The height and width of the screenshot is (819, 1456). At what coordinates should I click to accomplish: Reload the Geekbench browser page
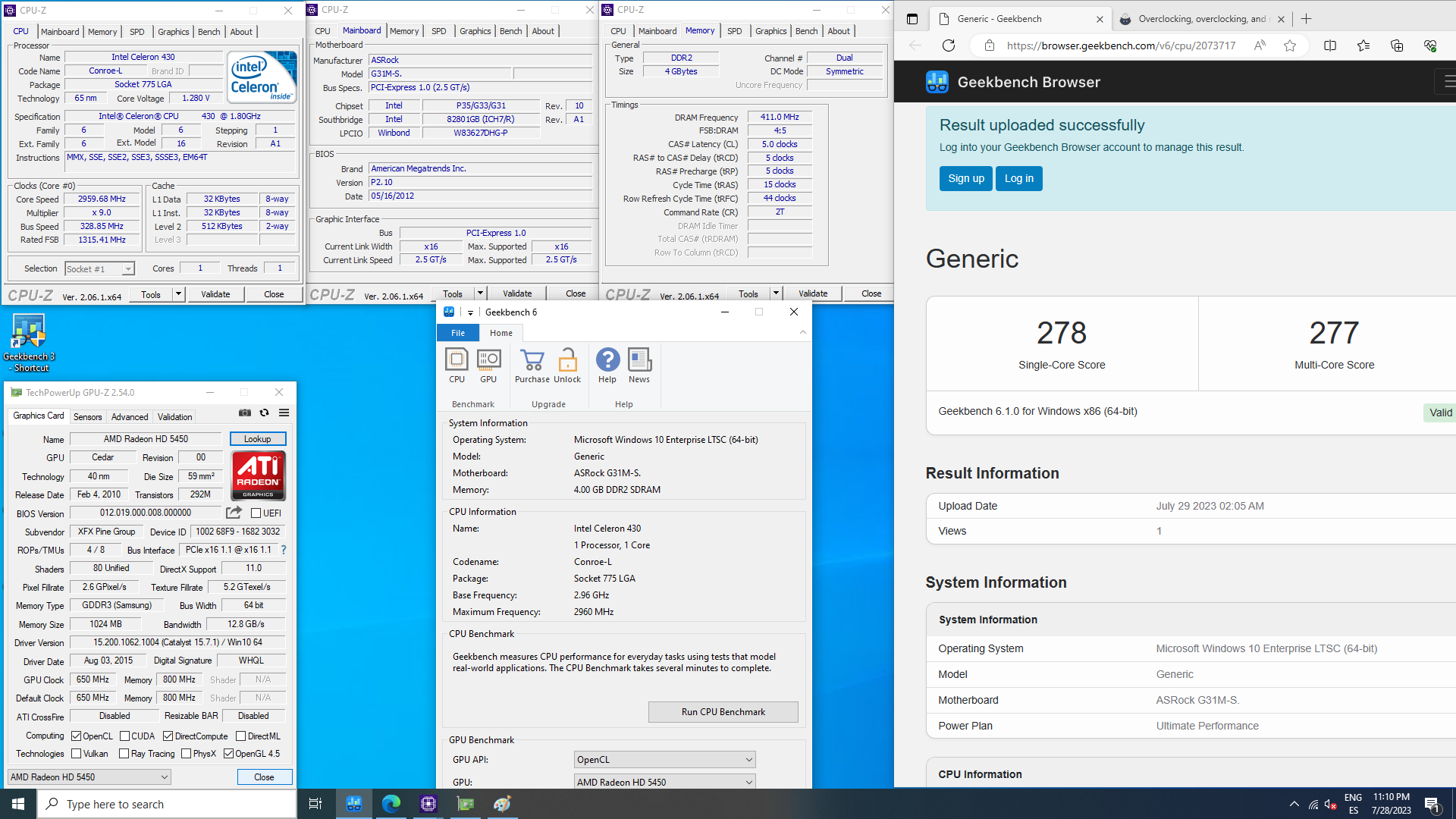point(949,45)
